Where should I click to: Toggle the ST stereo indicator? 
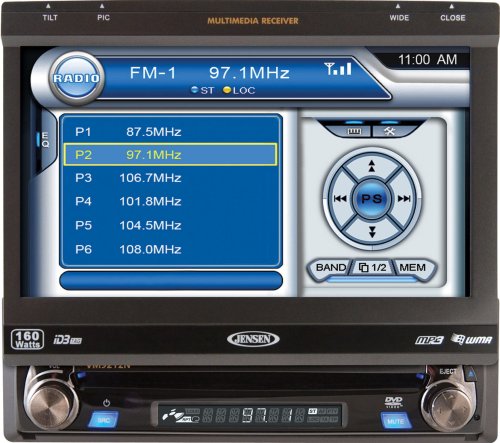[x=203, y=90]
